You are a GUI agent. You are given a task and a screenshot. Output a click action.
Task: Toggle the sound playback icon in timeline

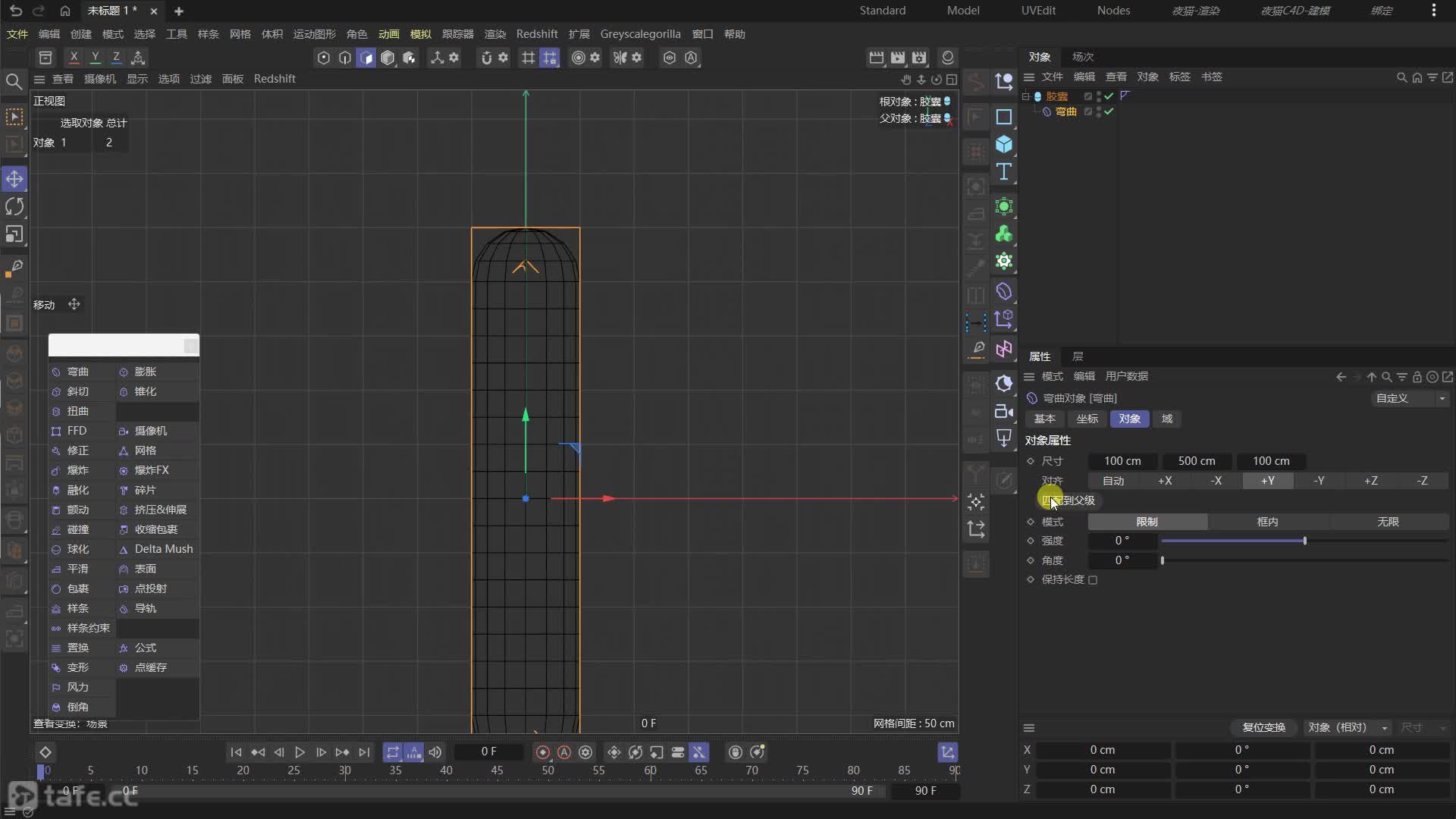(435, 752)
